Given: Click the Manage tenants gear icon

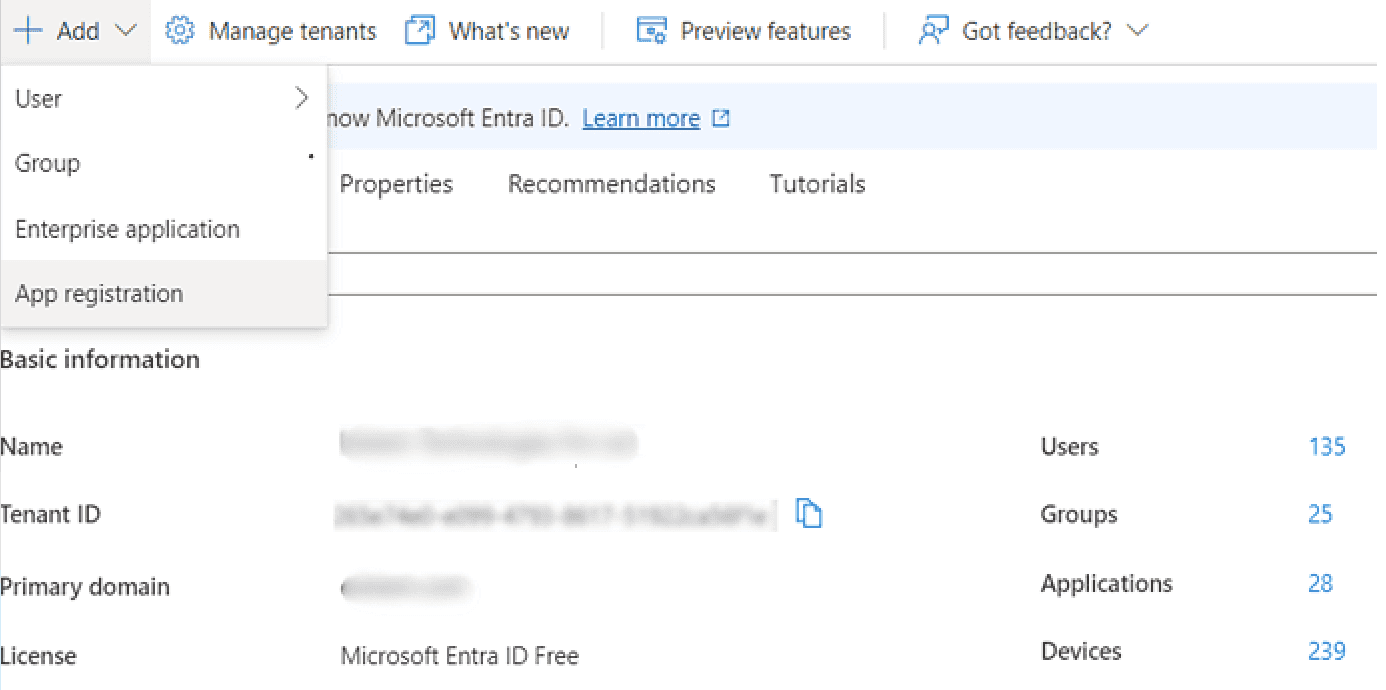Looking at the screenshot, I should (179, 31).
